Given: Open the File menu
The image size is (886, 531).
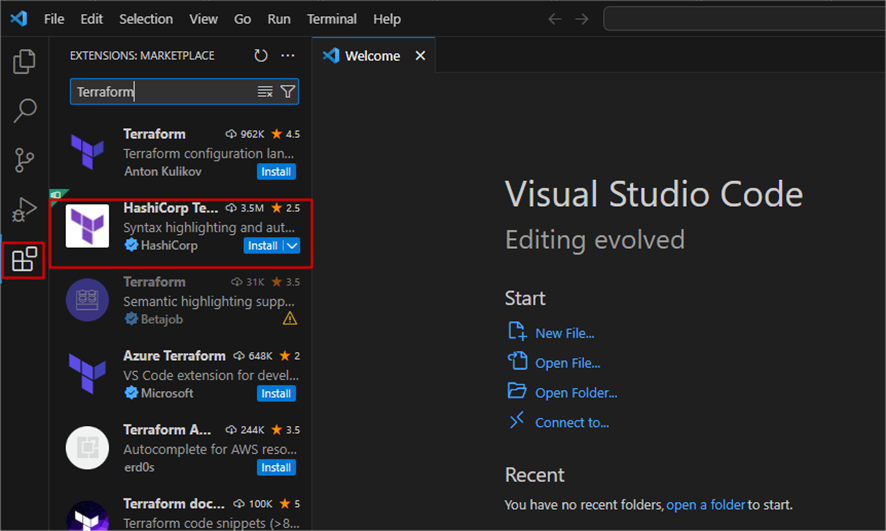Looking at the screenshot, I should pos(54,19).
